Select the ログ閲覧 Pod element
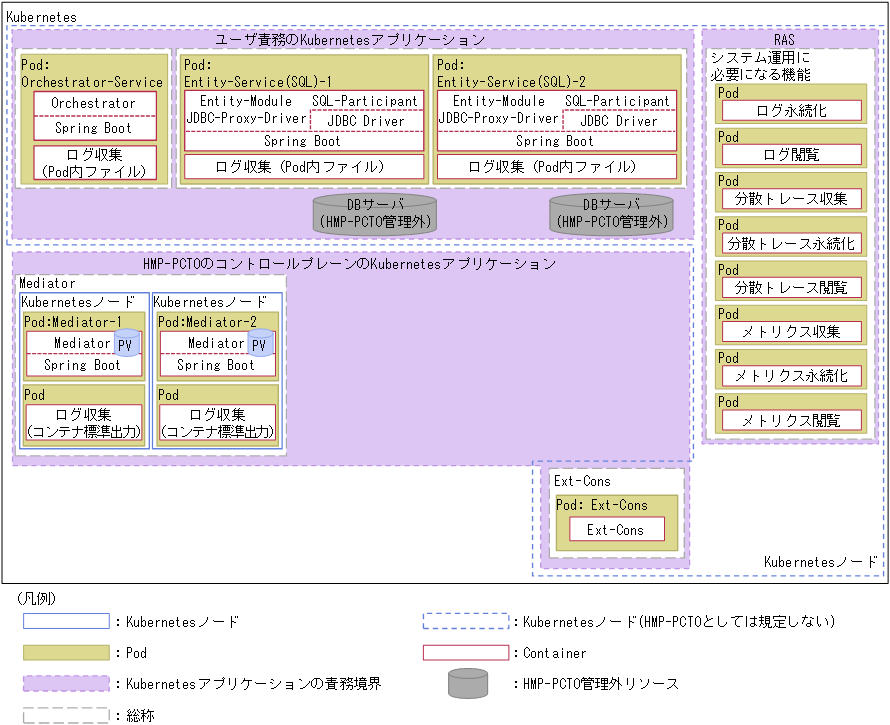The width and height of the screenshot is (890, 725). (792, 154)
